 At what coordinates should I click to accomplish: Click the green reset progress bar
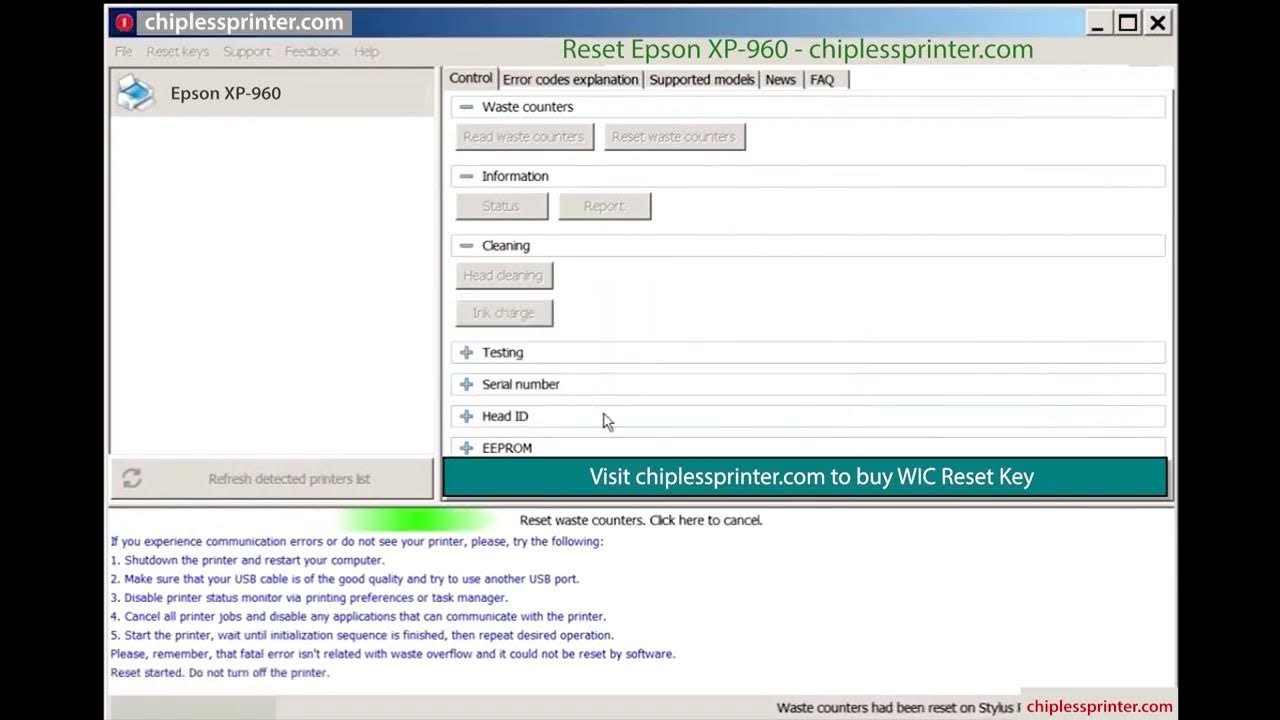pyautogui.click(x=415, y=520)
